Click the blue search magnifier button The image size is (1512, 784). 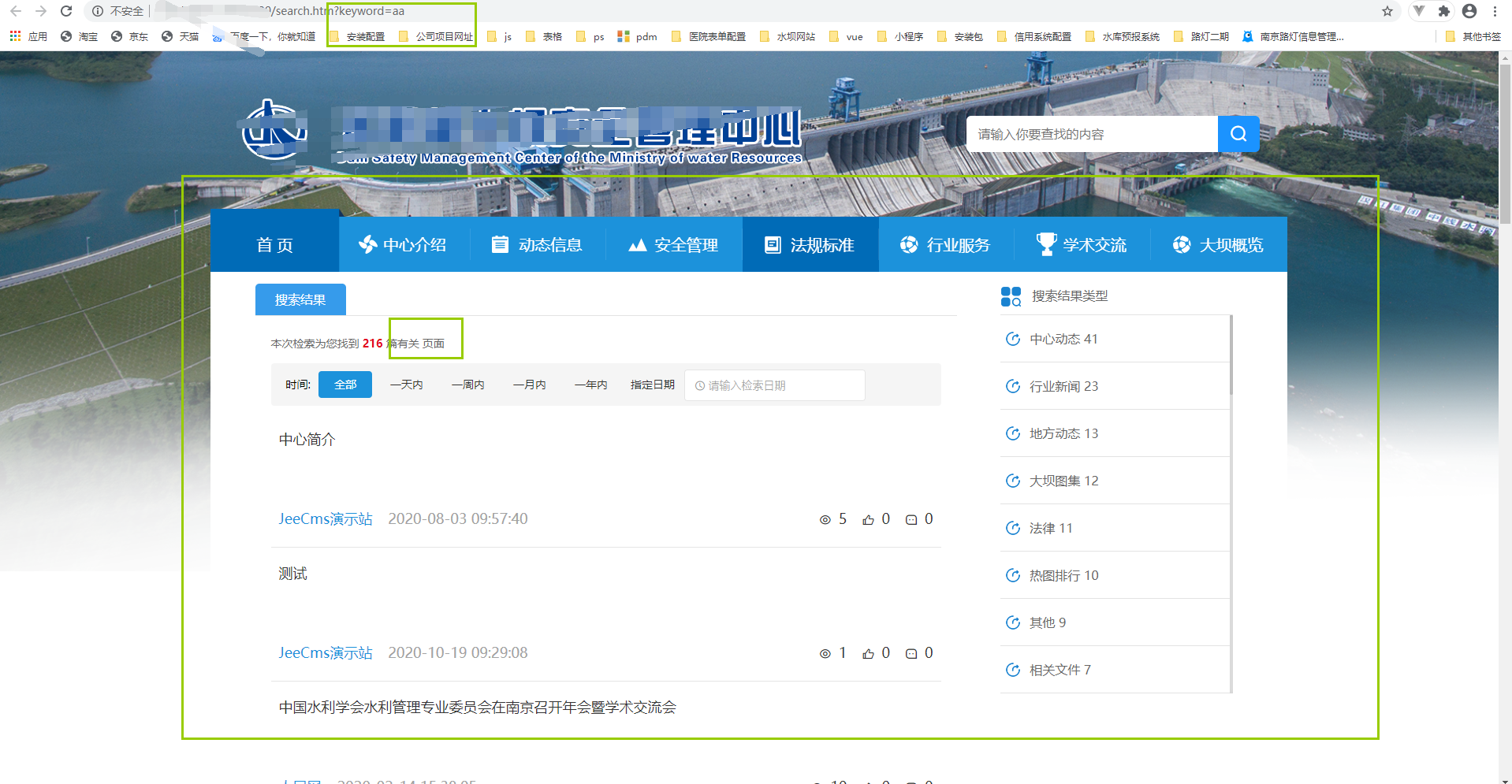point(1238,134)
